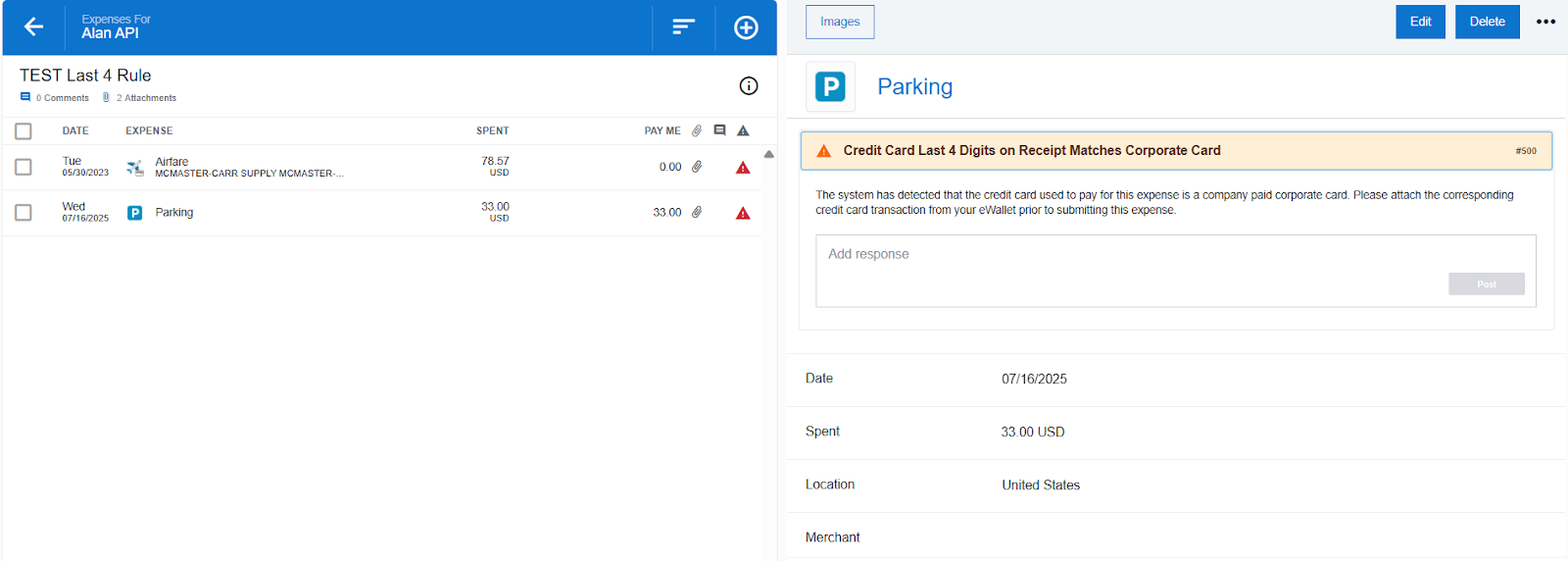Check the Parking expense checkbox
The image size is (1568, 561).
point(24,213)
